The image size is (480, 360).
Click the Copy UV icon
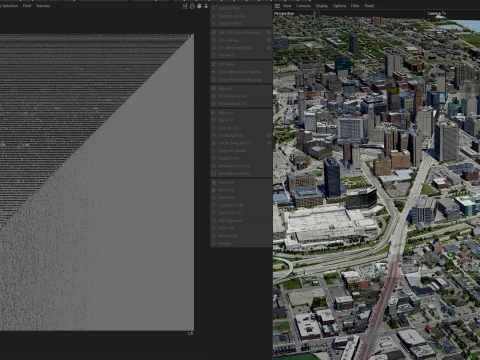(x=214, y=183)
